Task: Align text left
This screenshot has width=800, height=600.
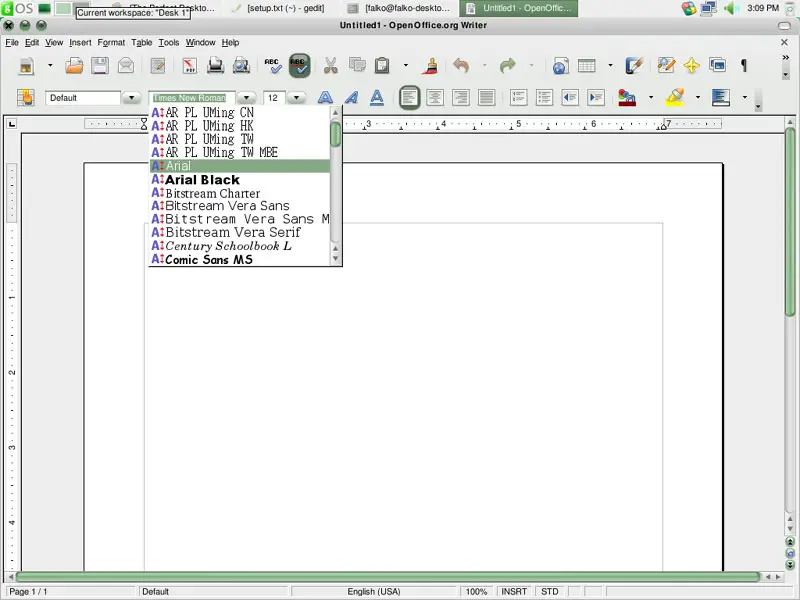Action: (x=409, y=97)
